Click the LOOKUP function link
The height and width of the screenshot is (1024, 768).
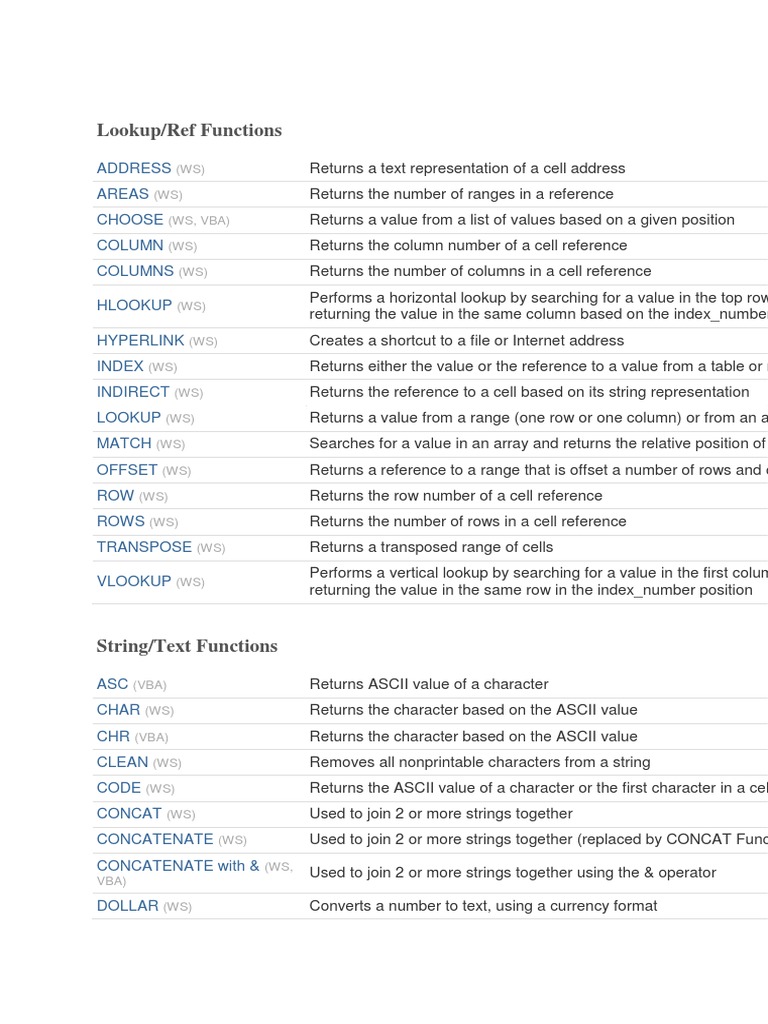click(x=129, y=418)
